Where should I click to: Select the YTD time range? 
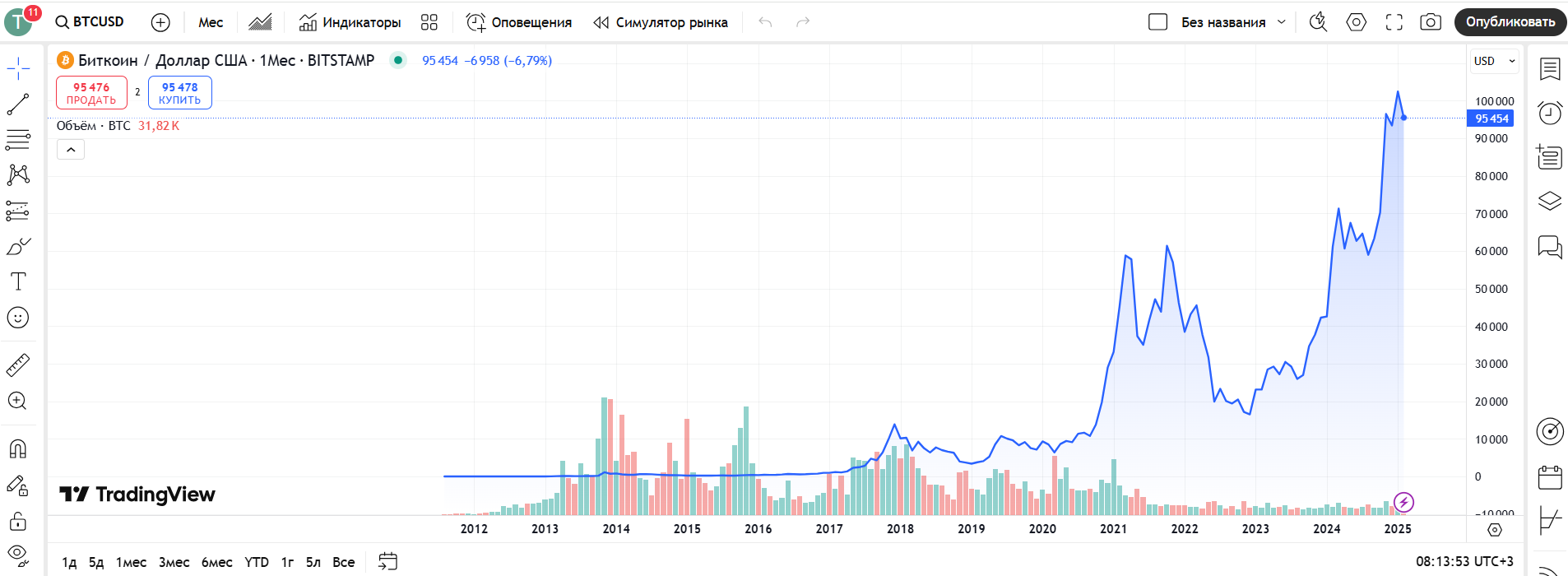pos(257,562)
